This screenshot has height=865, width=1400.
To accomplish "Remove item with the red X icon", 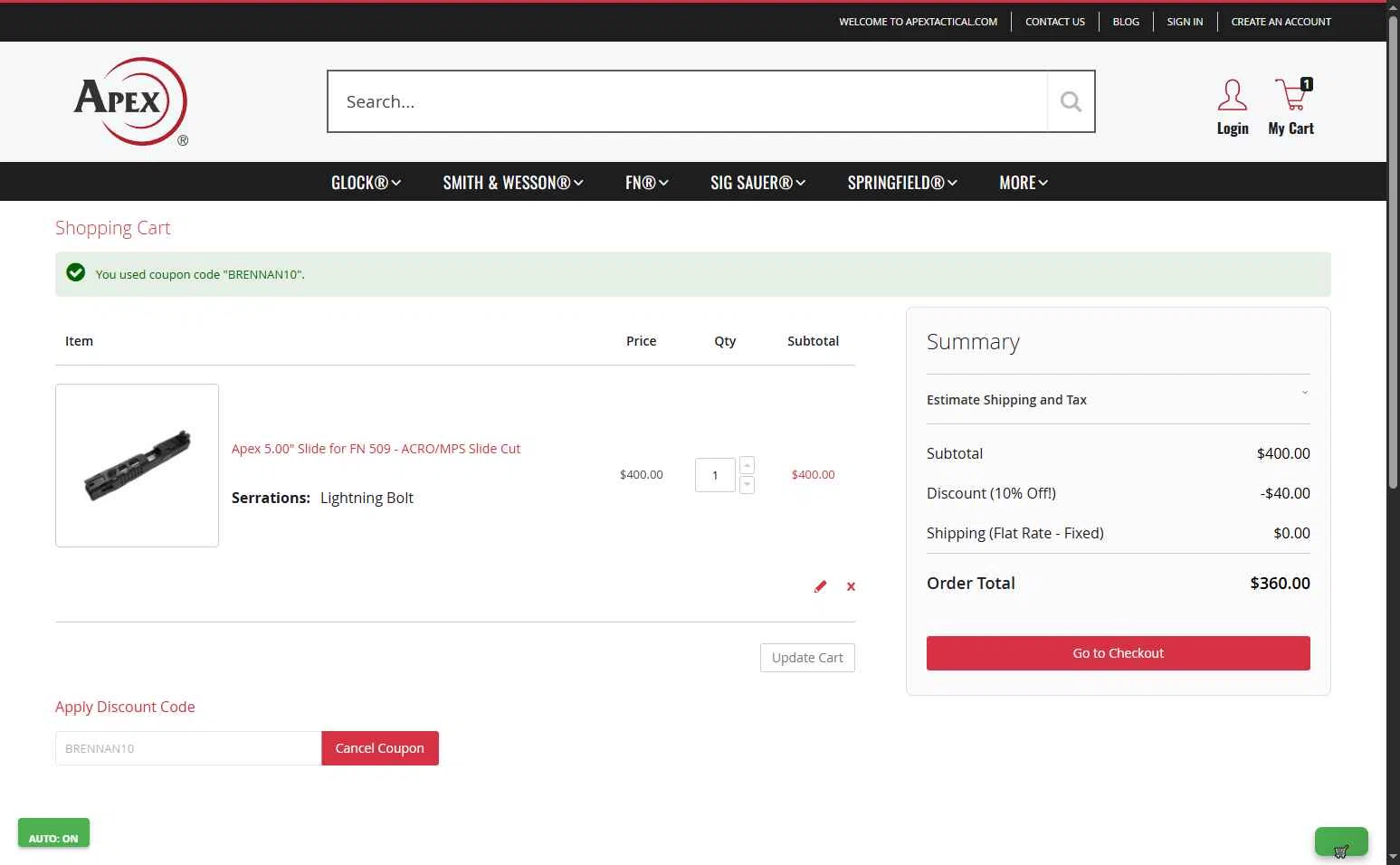I will pos(851,586).
